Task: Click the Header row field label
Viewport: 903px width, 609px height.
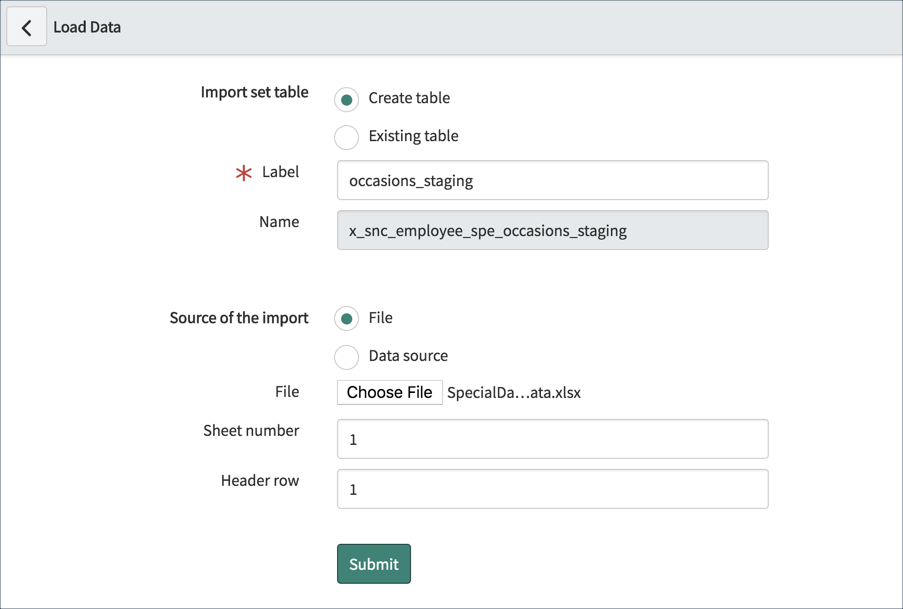Action: (x=260, y=481)
